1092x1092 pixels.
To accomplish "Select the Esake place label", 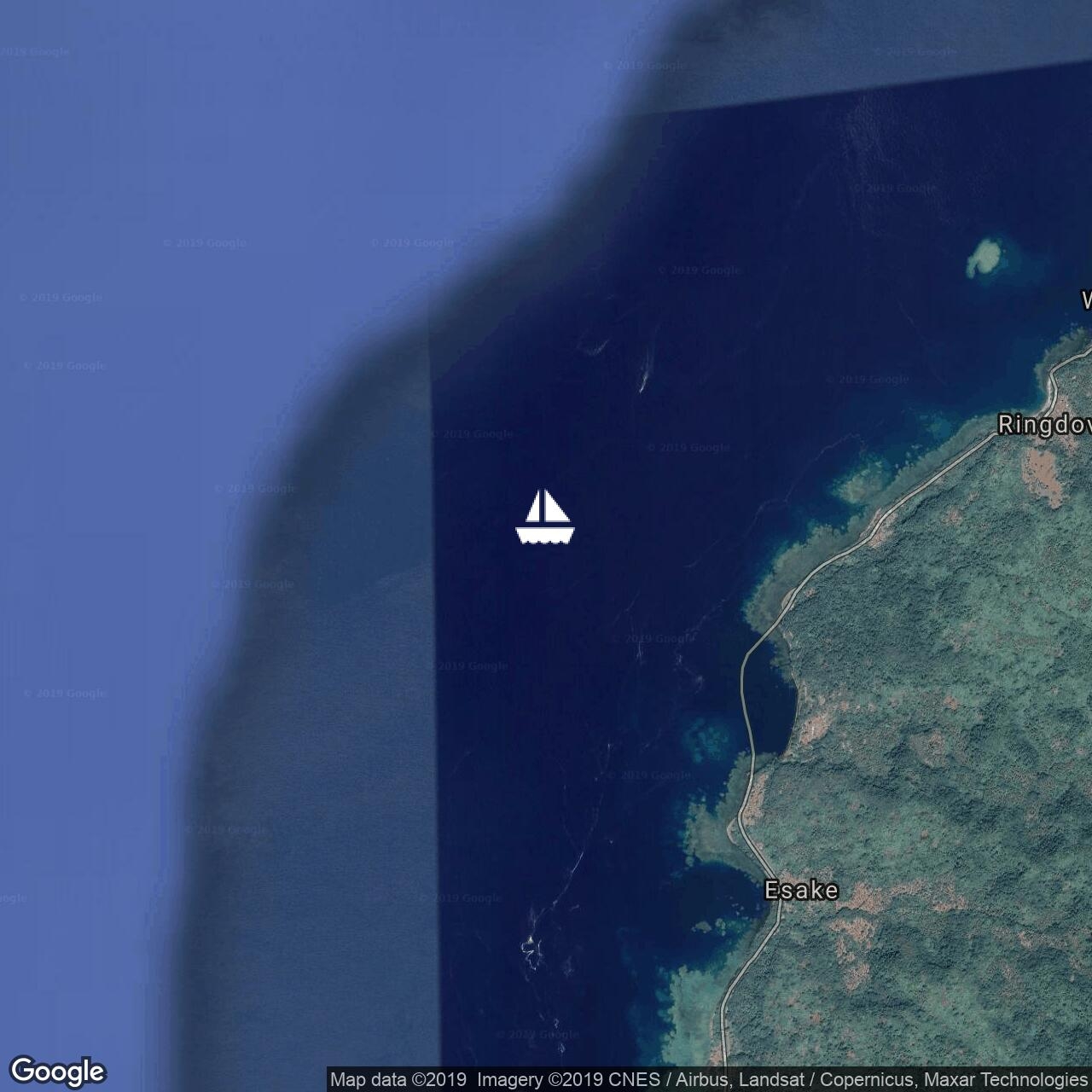I will coord(801,891).
